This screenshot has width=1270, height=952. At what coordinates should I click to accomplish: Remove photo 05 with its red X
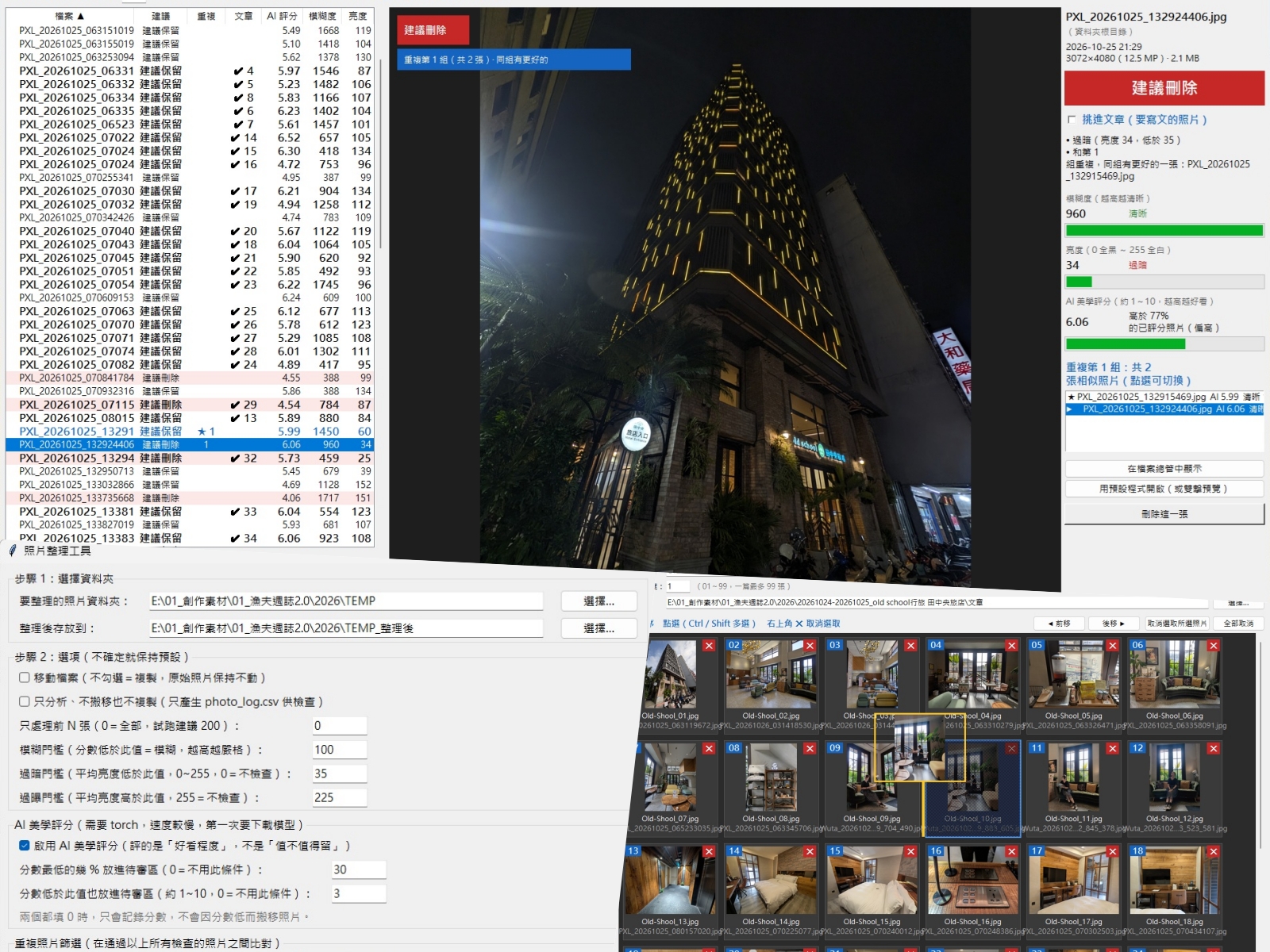1112,646
